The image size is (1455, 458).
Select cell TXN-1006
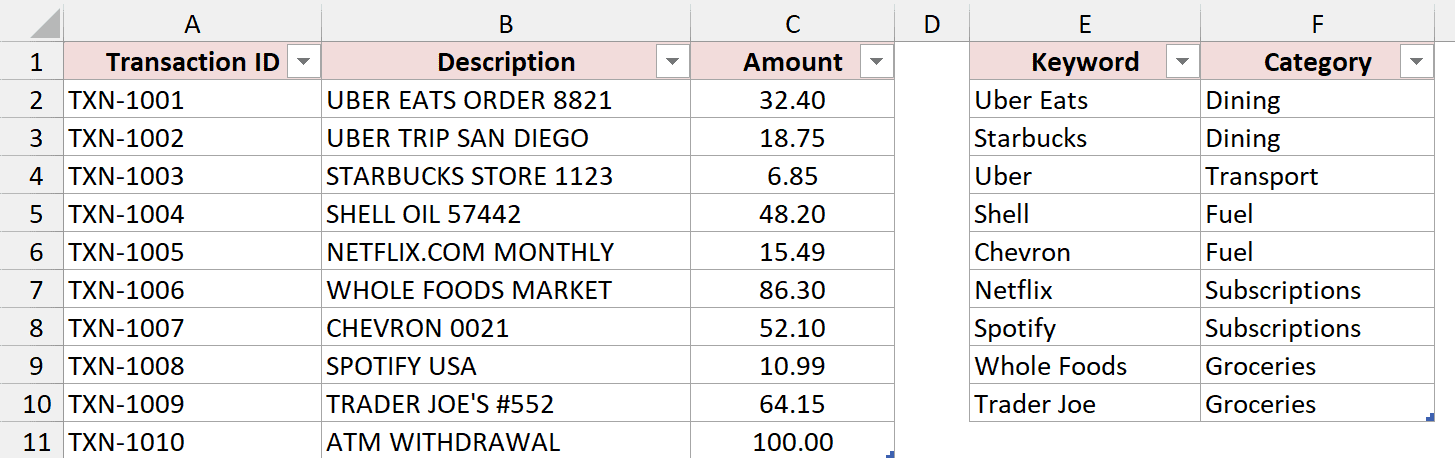(x=192, y=290)
